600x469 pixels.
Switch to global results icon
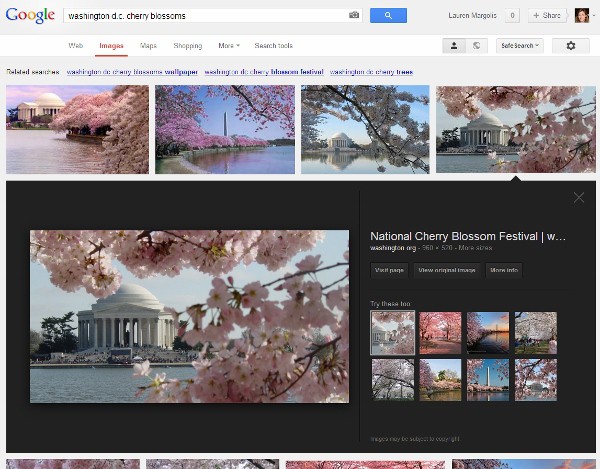476,46
